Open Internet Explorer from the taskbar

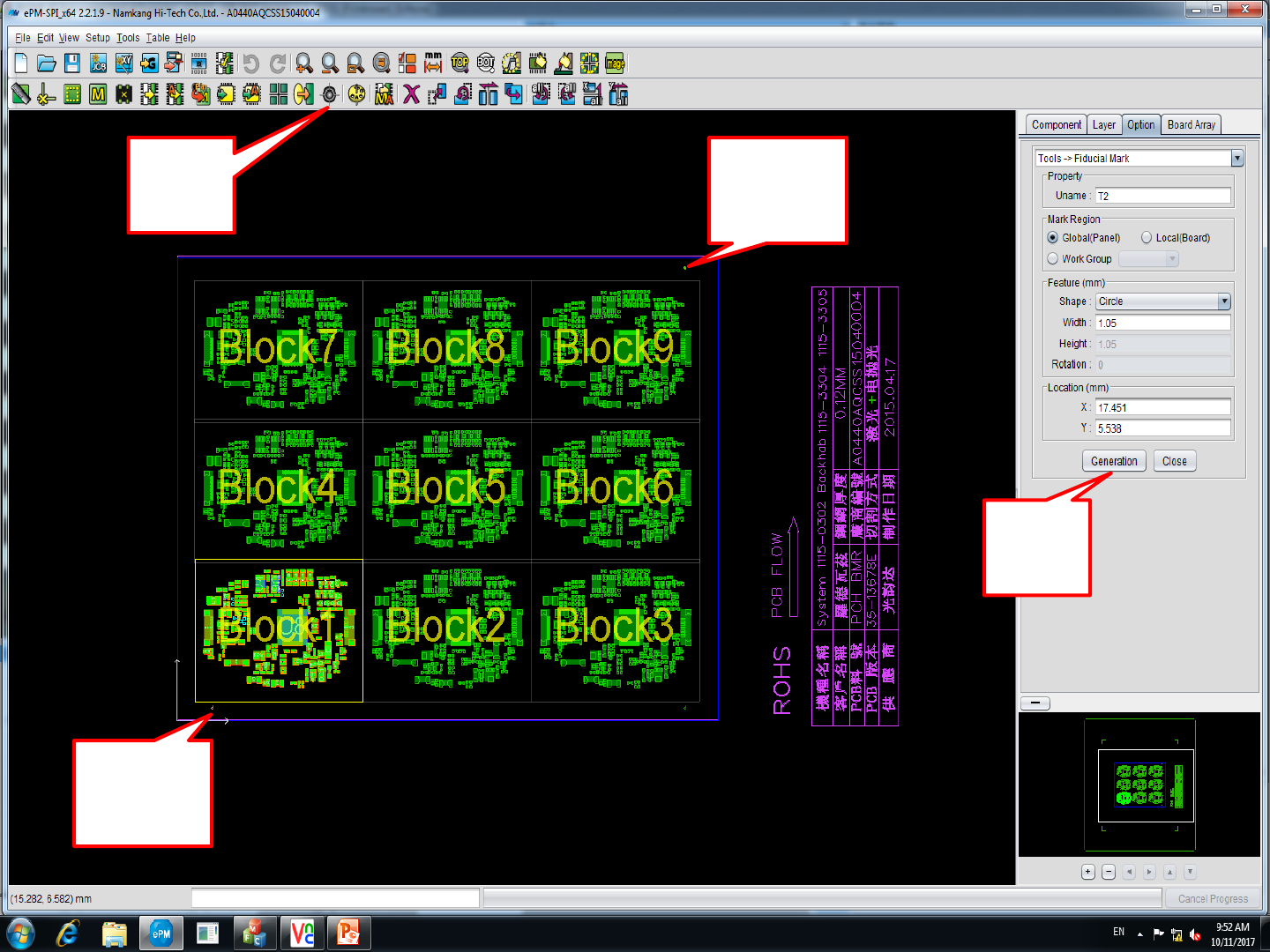[x=67, y=933]
